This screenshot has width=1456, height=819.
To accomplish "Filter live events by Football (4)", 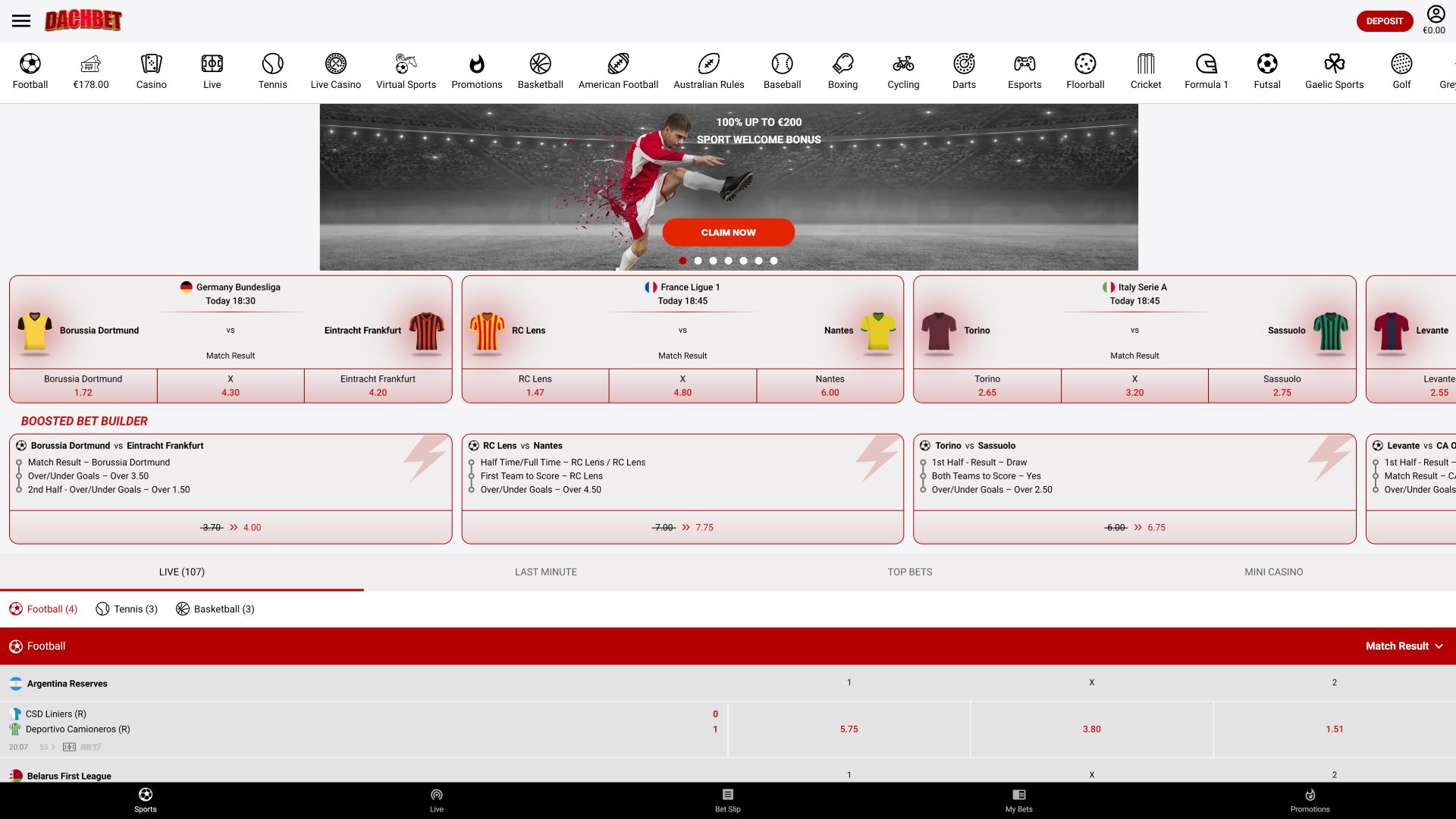I will (x=43, y=609).
